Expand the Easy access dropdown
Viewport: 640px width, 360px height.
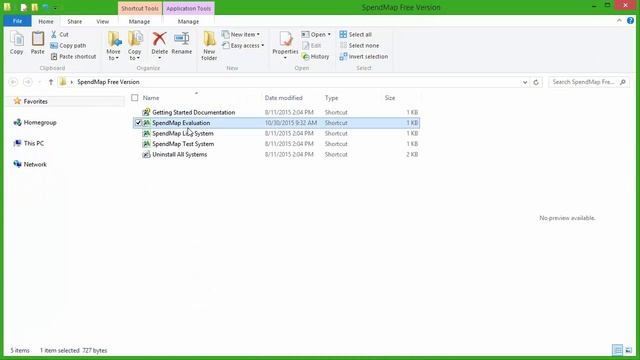coord(243,46)
